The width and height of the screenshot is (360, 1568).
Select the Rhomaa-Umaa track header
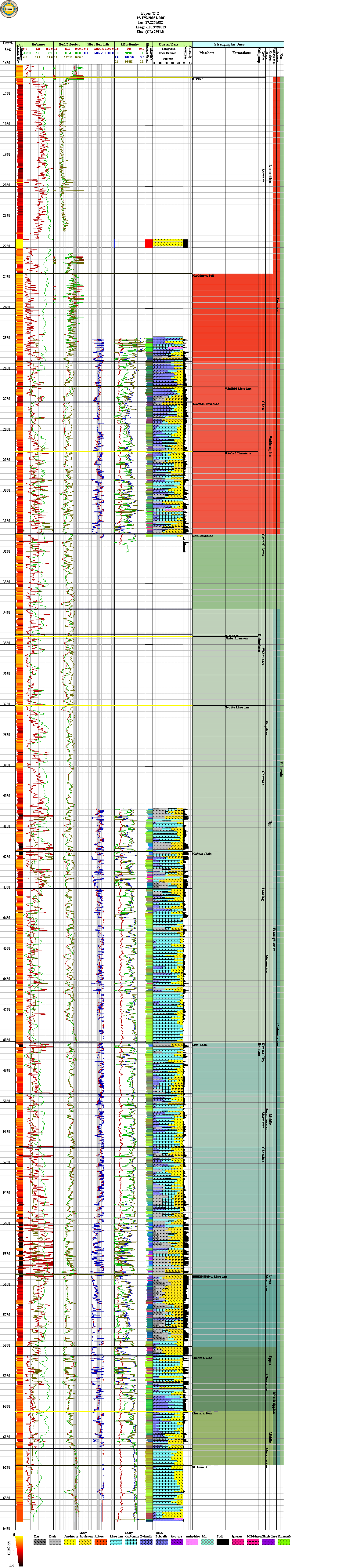pyautogui.click(x=168, y=45)
